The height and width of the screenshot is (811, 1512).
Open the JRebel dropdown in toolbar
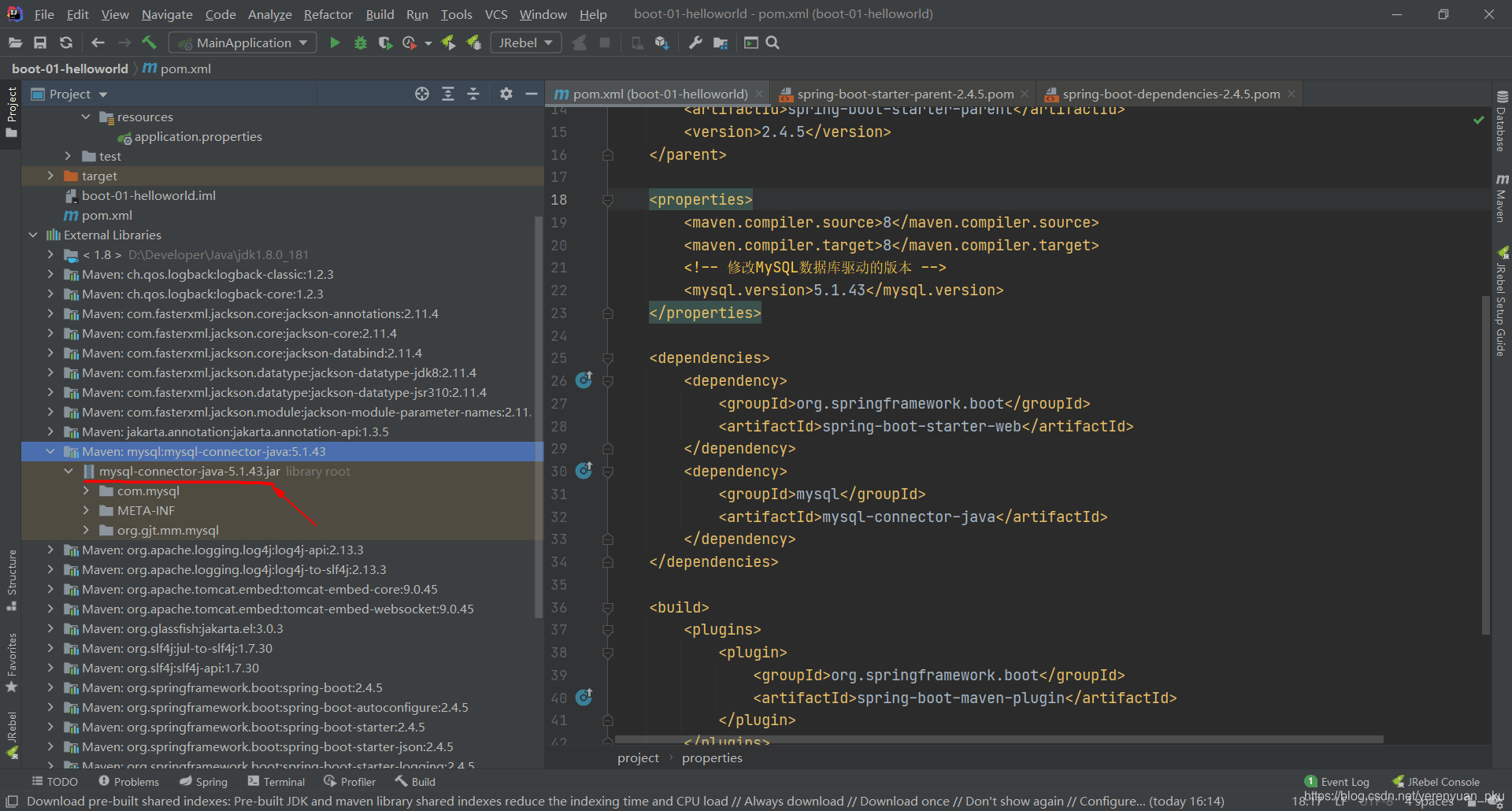point(526,43)
